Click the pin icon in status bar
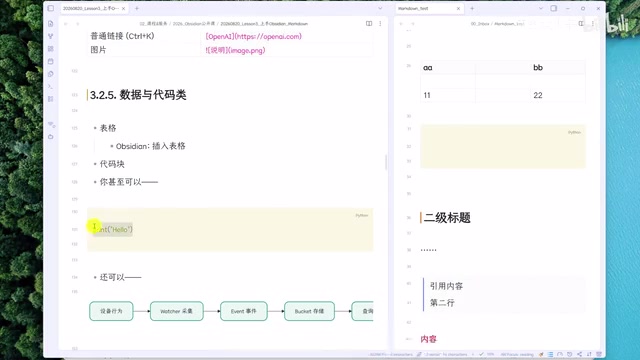The image size is (640, 360). click(x=541, y=354)
